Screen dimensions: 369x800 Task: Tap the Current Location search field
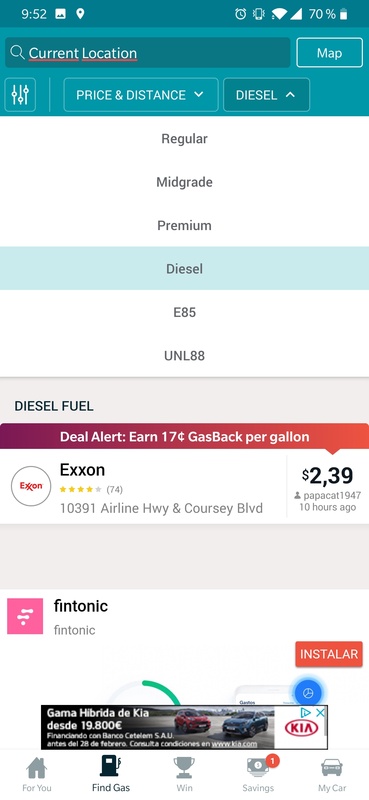point(147,53)
